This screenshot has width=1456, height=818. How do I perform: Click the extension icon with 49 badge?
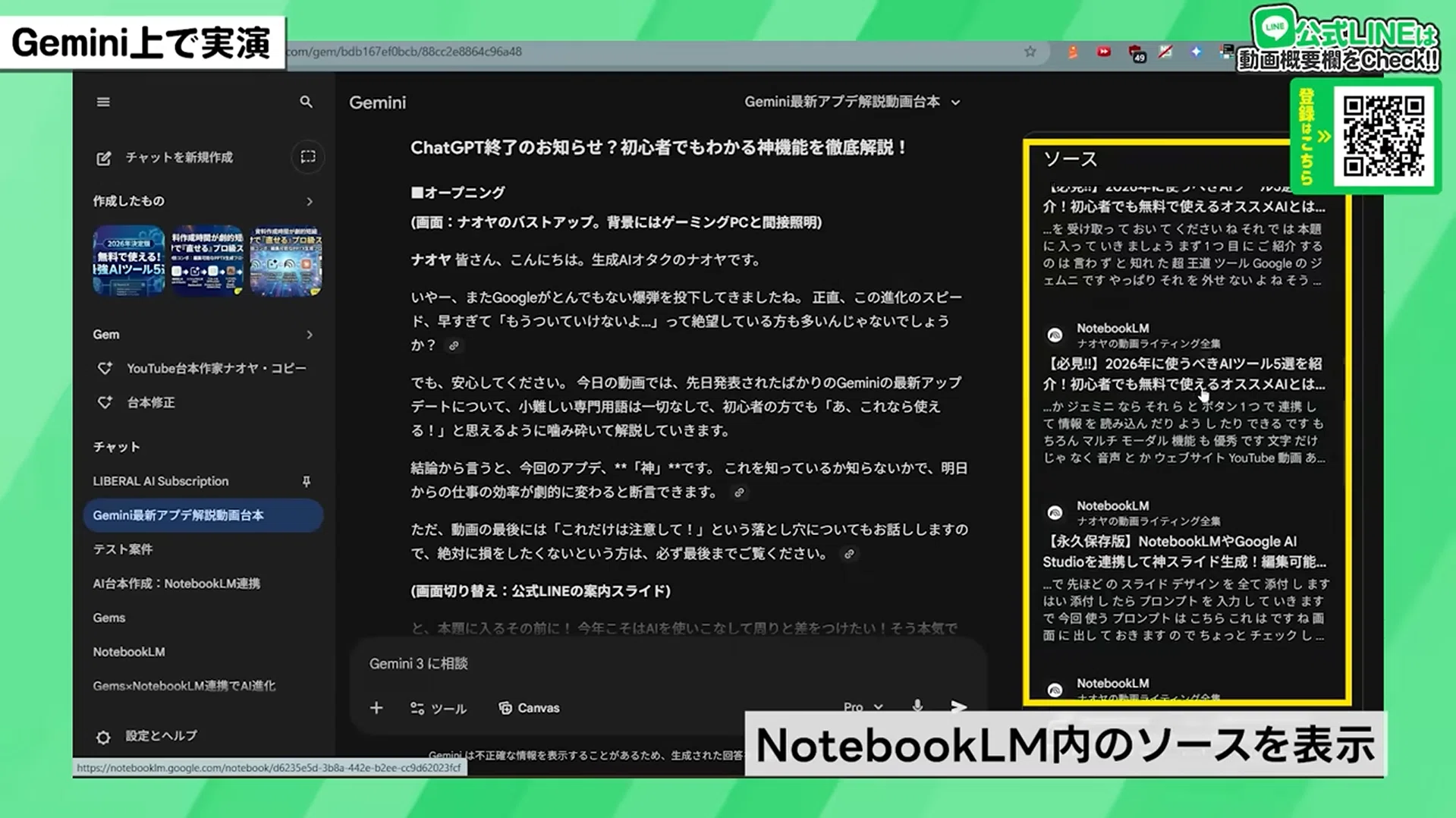[1136, 53]
